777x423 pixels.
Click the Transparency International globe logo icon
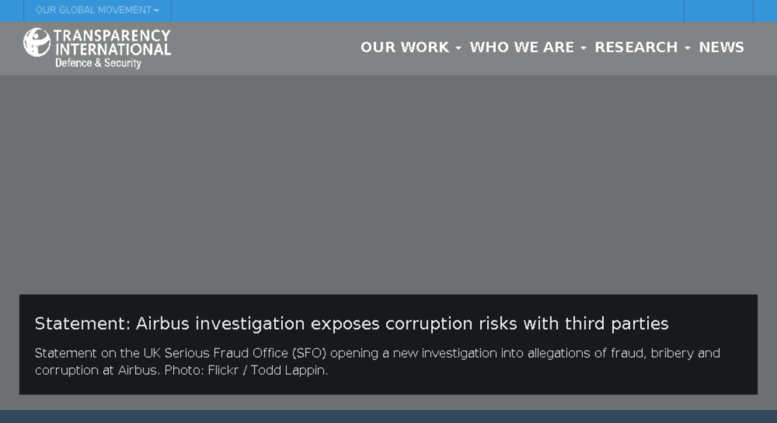37,42
